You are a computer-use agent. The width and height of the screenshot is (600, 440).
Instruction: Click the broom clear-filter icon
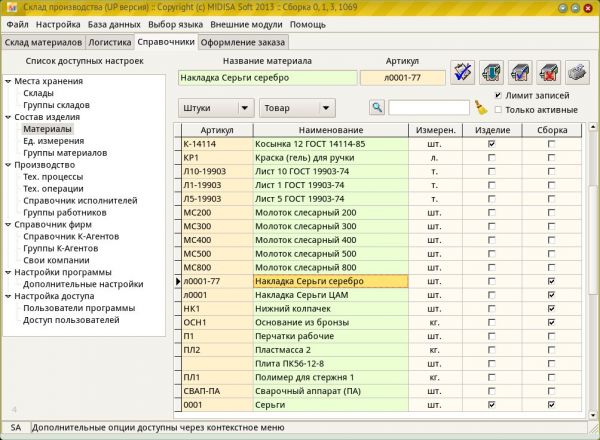coord(481,108)
